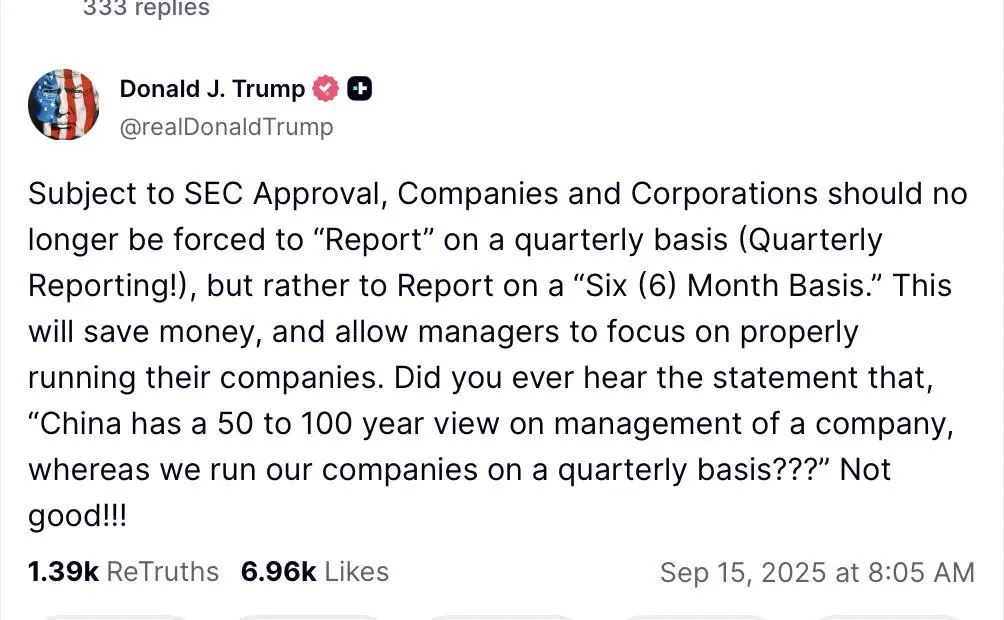Click the middle pill button in the bottom action row

pos(501,617)
